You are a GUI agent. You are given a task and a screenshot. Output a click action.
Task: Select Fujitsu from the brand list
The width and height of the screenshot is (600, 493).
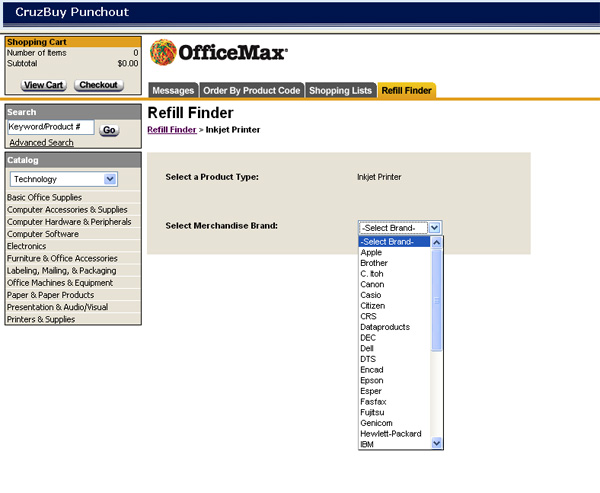(x=394, y=413)
